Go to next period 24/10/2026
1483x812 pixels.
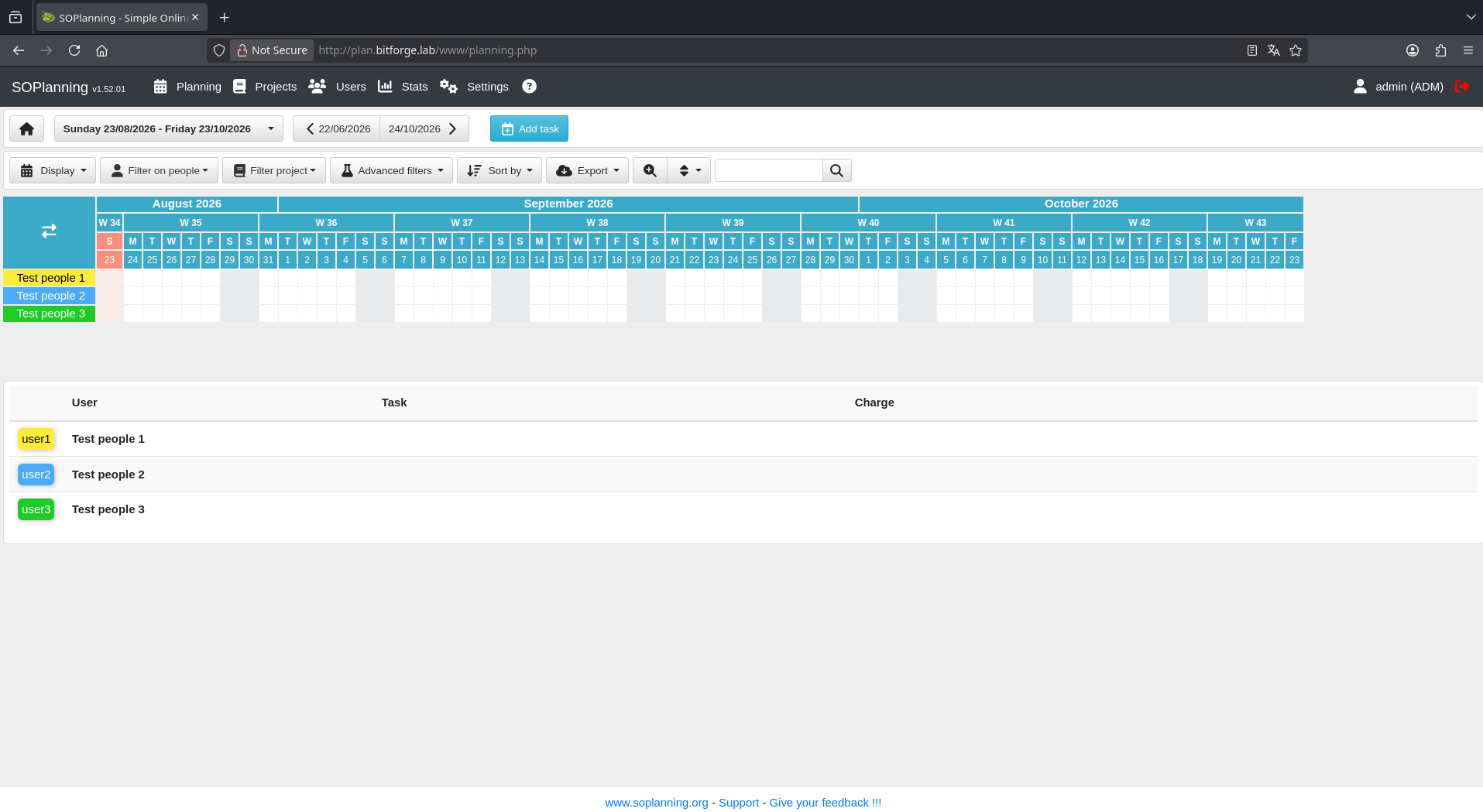point(424,128)
